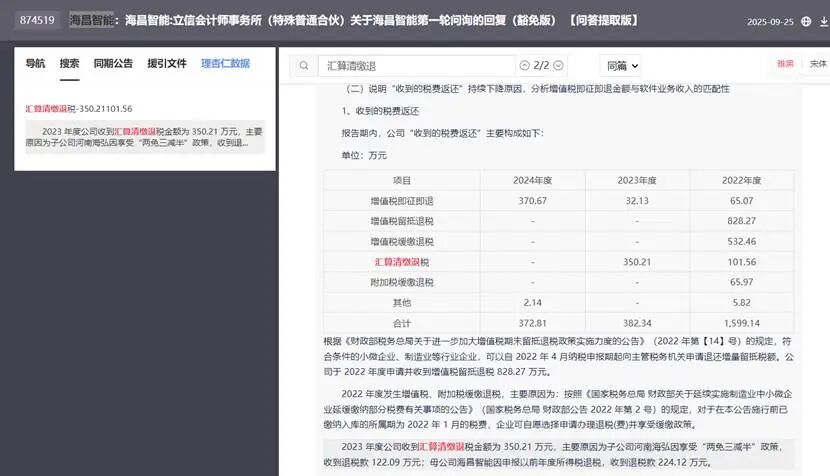Image resolution: width=830 pixels, height=476 pixels.
Task: Click the value 101.56 in table
Action: [742, 262]
